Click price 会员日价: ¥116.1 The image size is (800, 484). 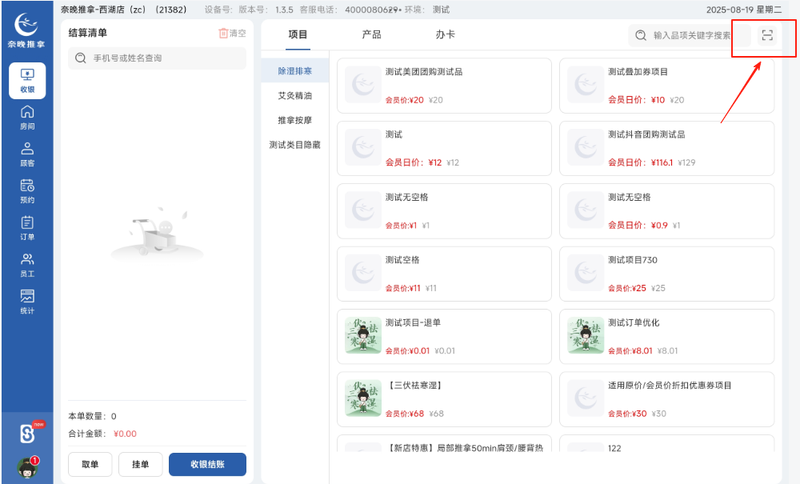click(640, 163)
